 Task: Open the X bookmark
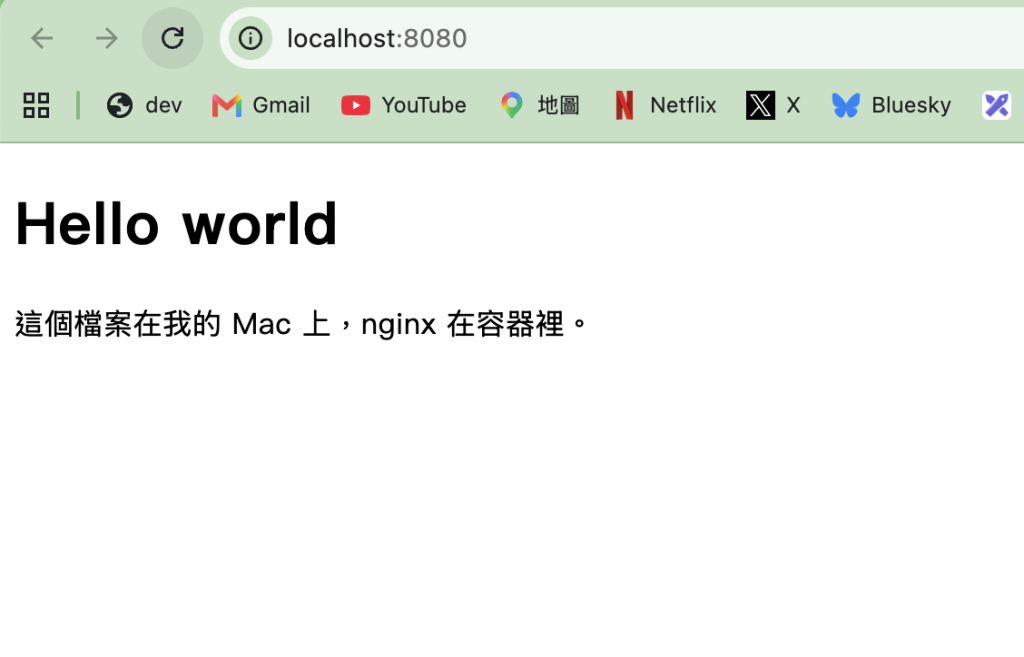click(x=773, y=105)
